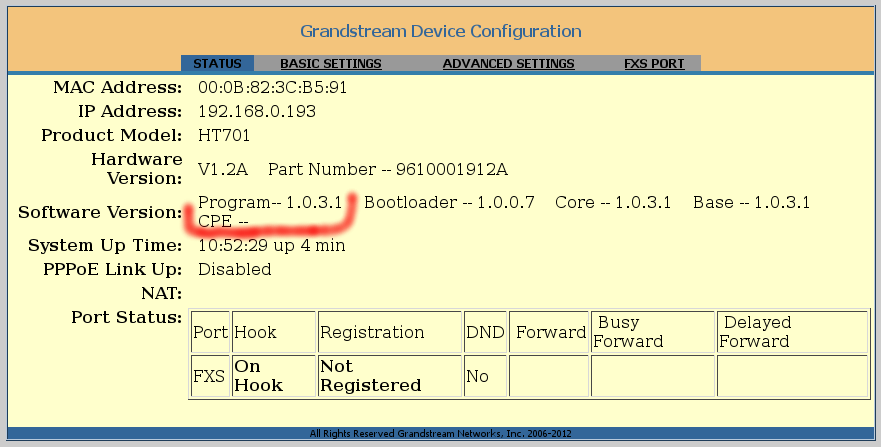Click the Software Version label

[x=100, y=212]
